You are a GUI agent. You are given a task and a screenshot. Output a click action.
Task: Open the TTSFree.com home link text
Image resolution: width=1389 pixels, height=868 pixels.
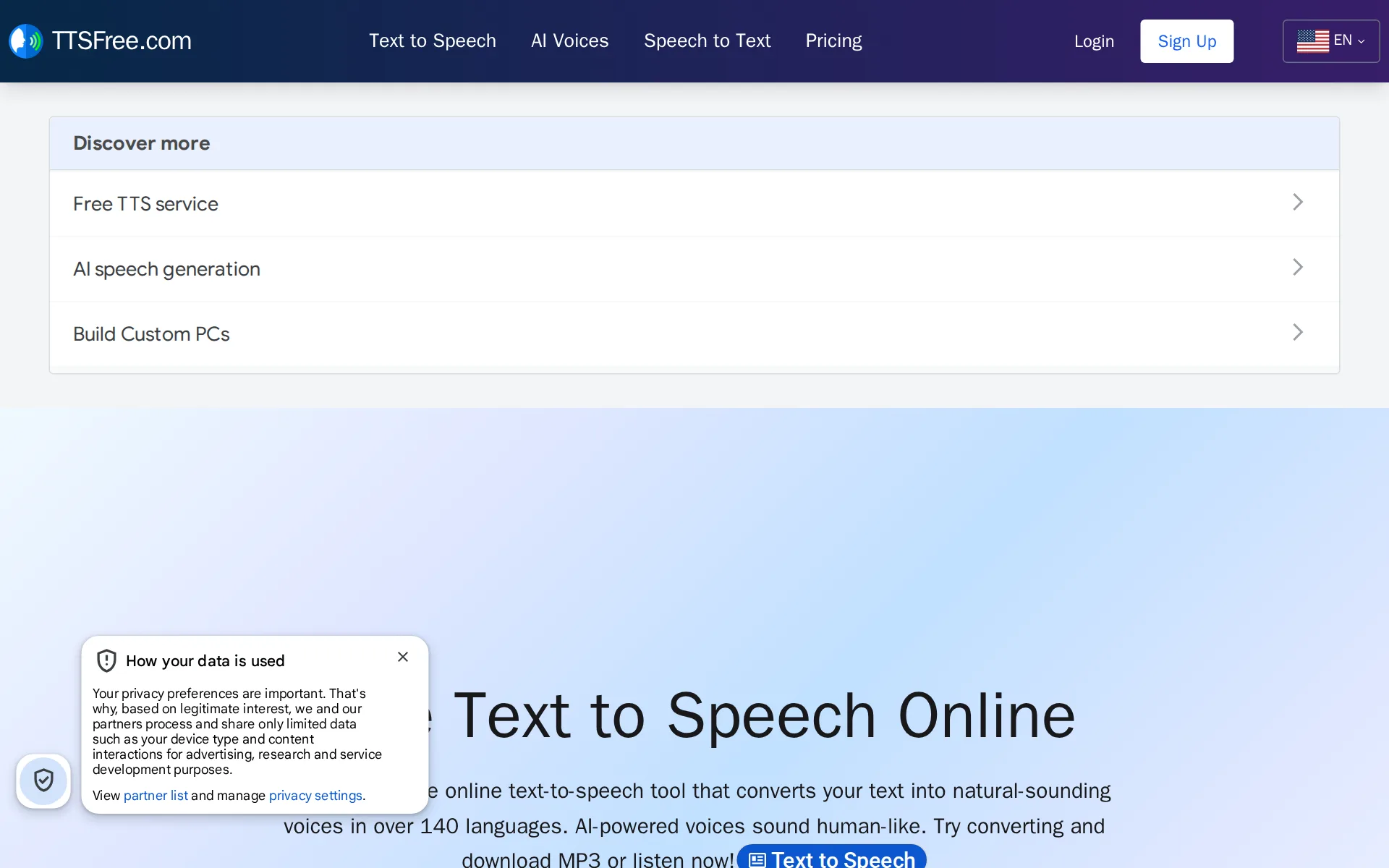(122, 41)
